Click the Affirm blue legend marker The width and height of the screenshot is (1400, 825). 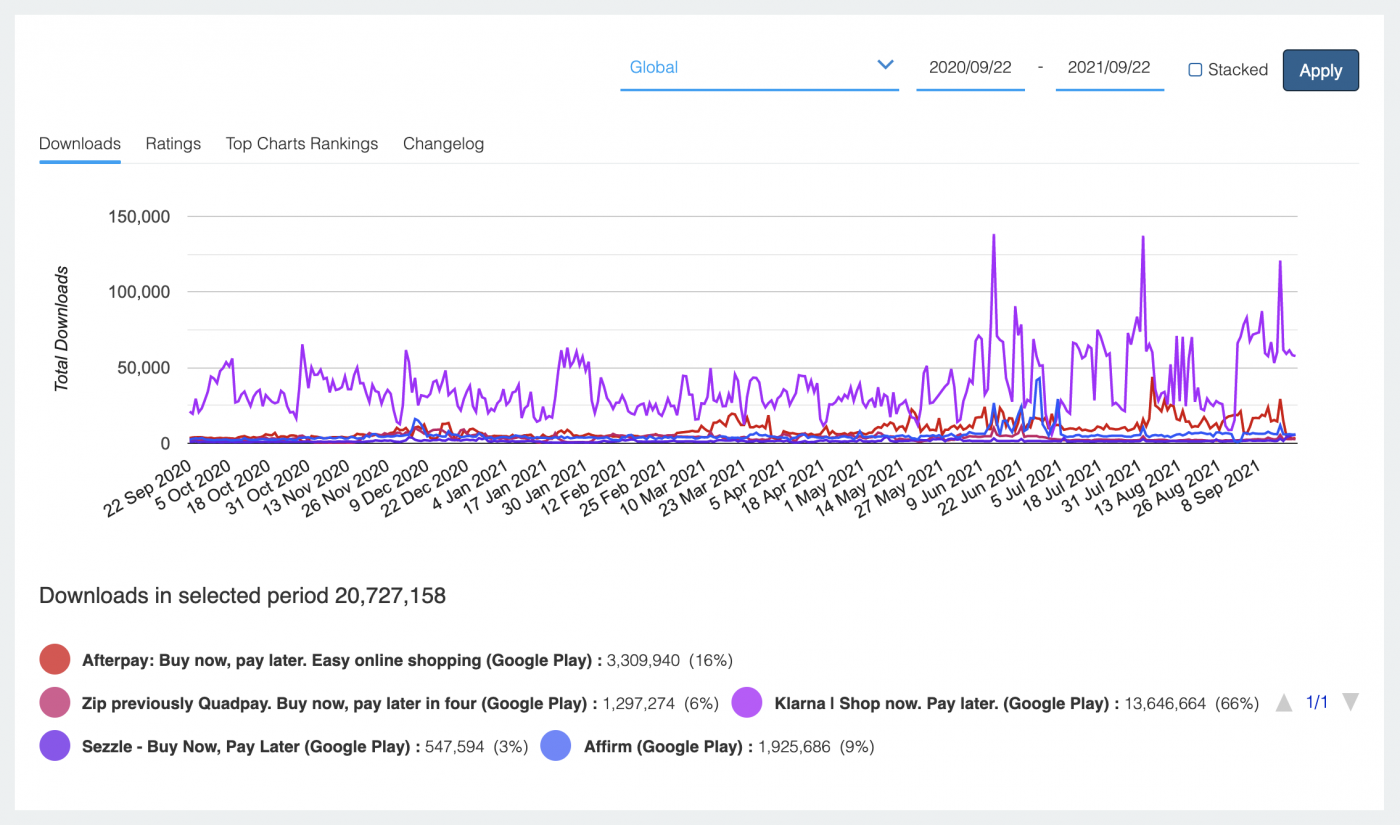pos(556,745)
